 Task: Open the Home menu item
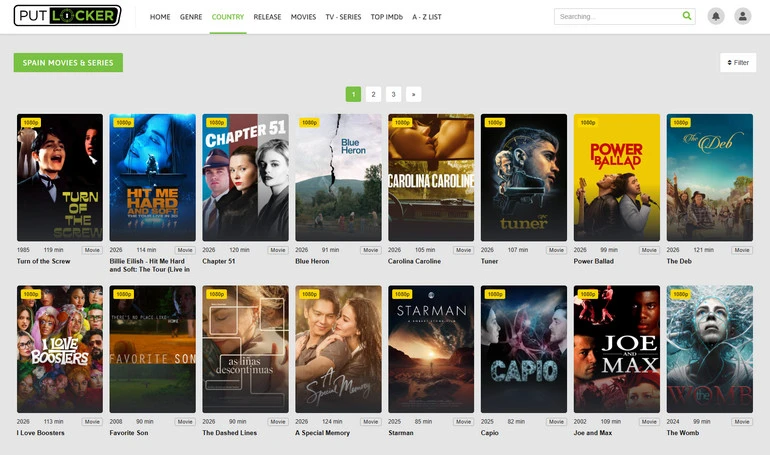click(x=160, y=17)
